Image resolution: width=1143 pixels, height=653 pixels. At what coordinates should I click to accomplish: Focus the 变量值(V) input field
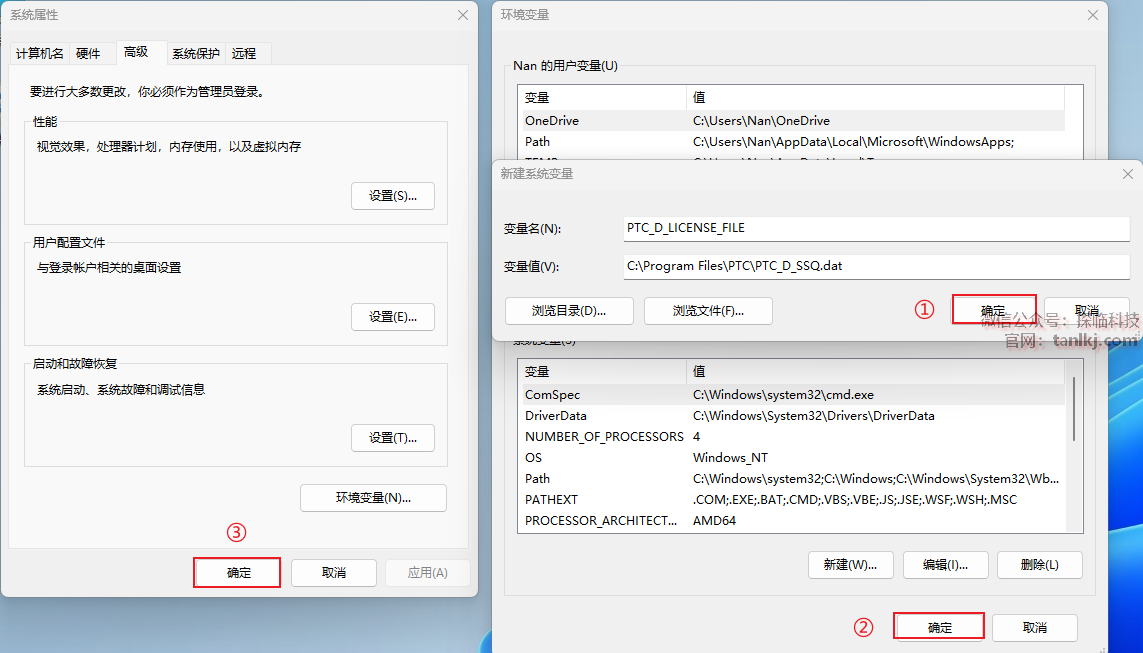click(877, 266)
